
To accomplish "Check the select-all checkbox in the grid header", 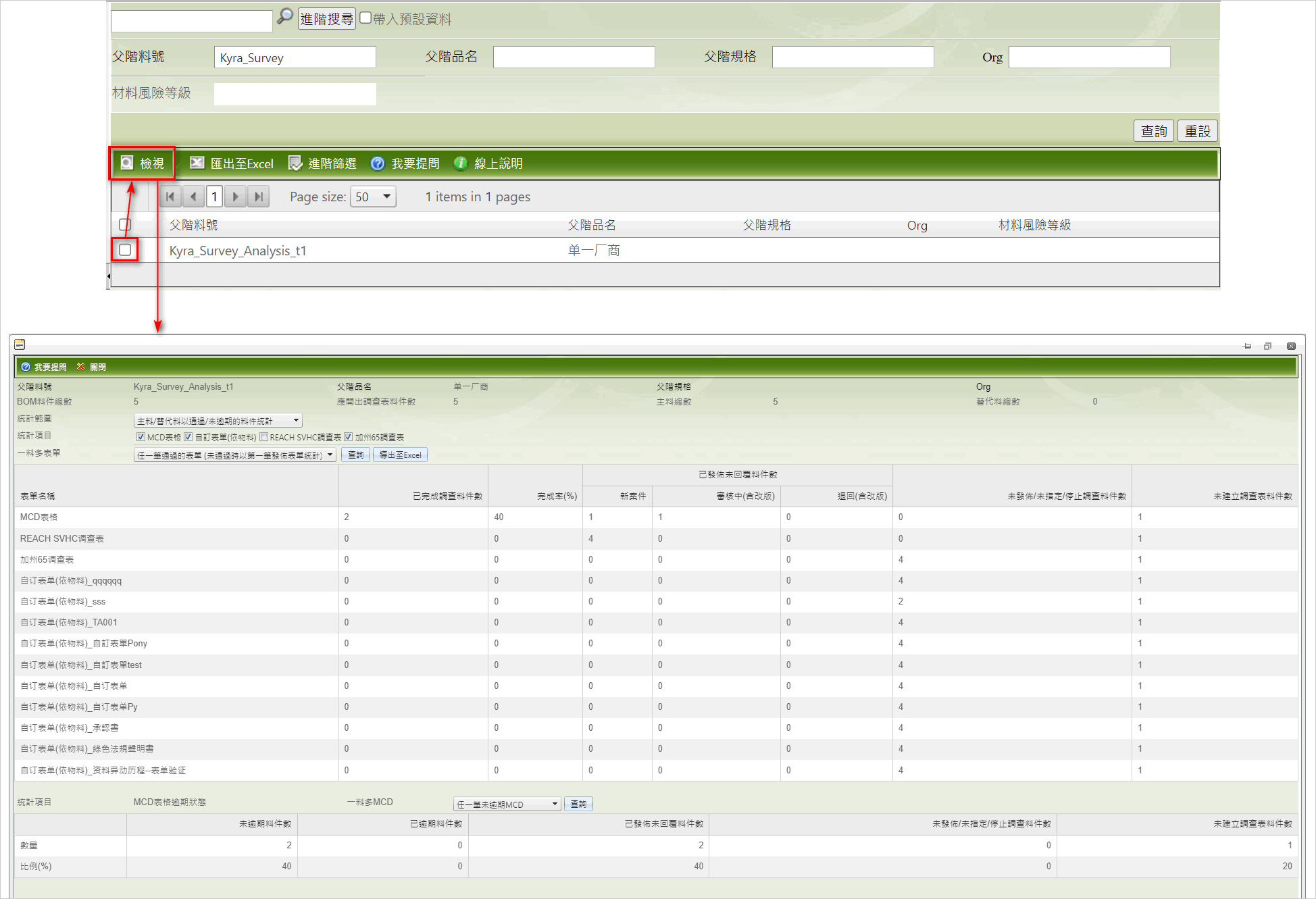I will coord(125,224).
